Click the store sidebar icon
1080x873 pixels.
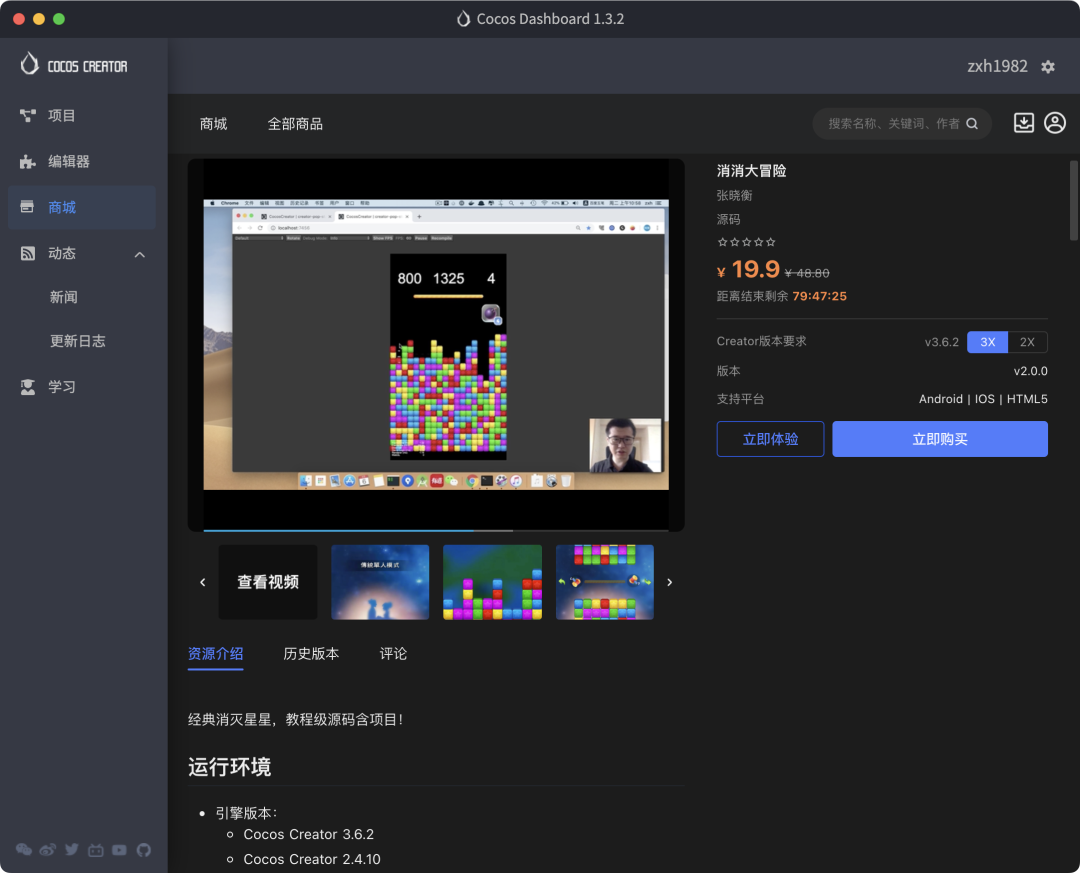coord(28,207)
